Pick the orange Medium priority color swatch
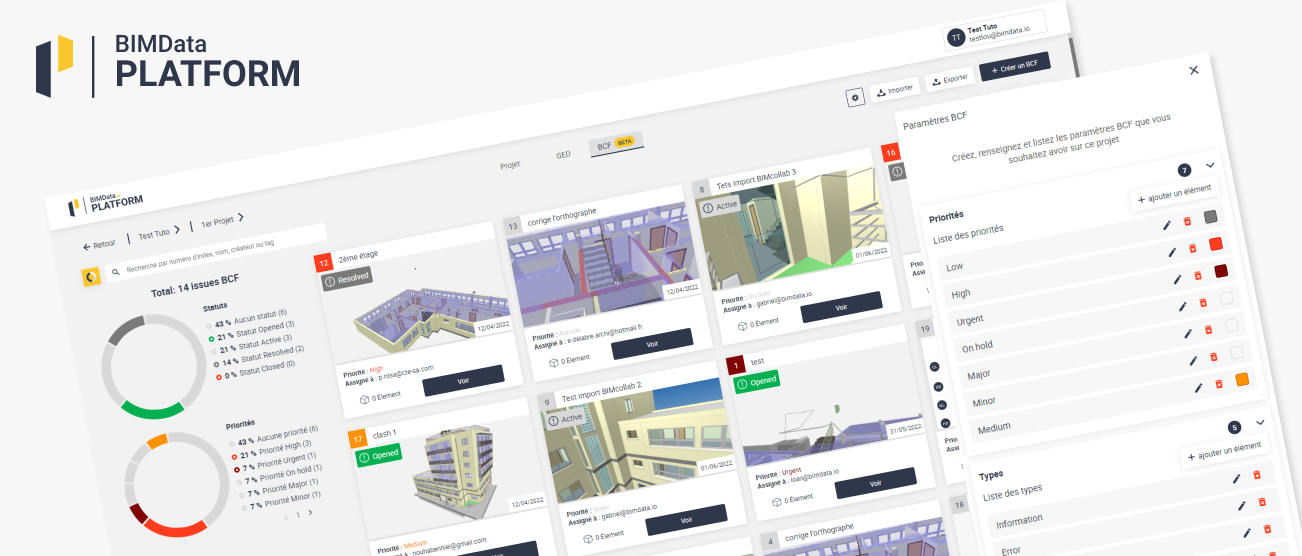The height and width of the screenshot is (556, 1302). [1242, 379]
